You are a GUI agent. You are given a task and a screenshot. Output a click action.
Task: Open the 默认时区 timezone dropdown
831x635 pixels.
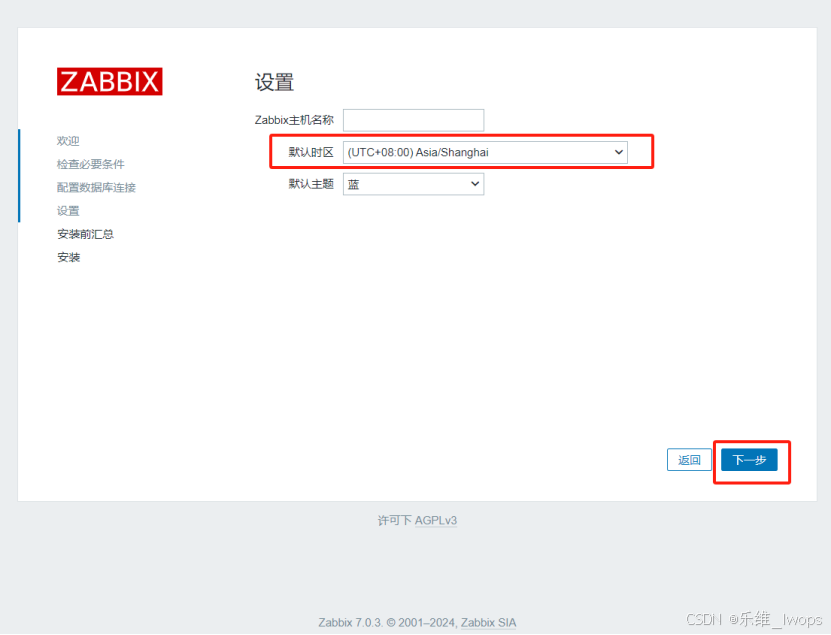485,152
